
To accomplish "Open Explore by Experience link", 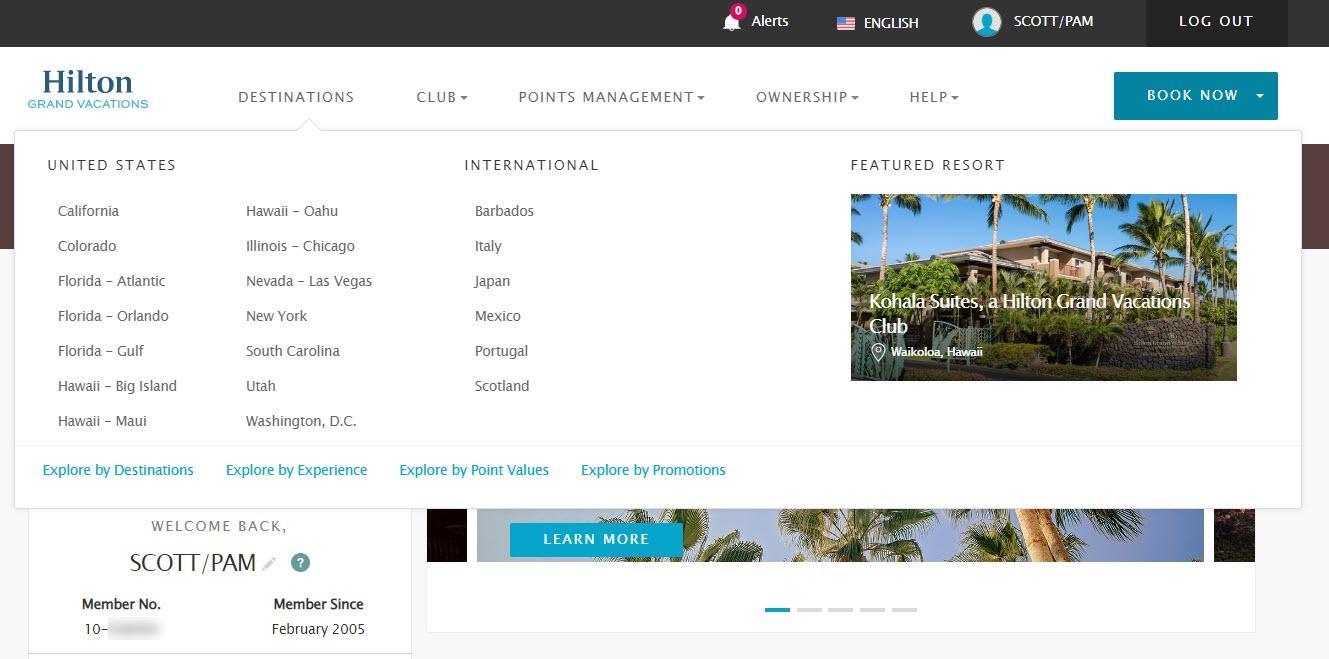I will [296, 470].
